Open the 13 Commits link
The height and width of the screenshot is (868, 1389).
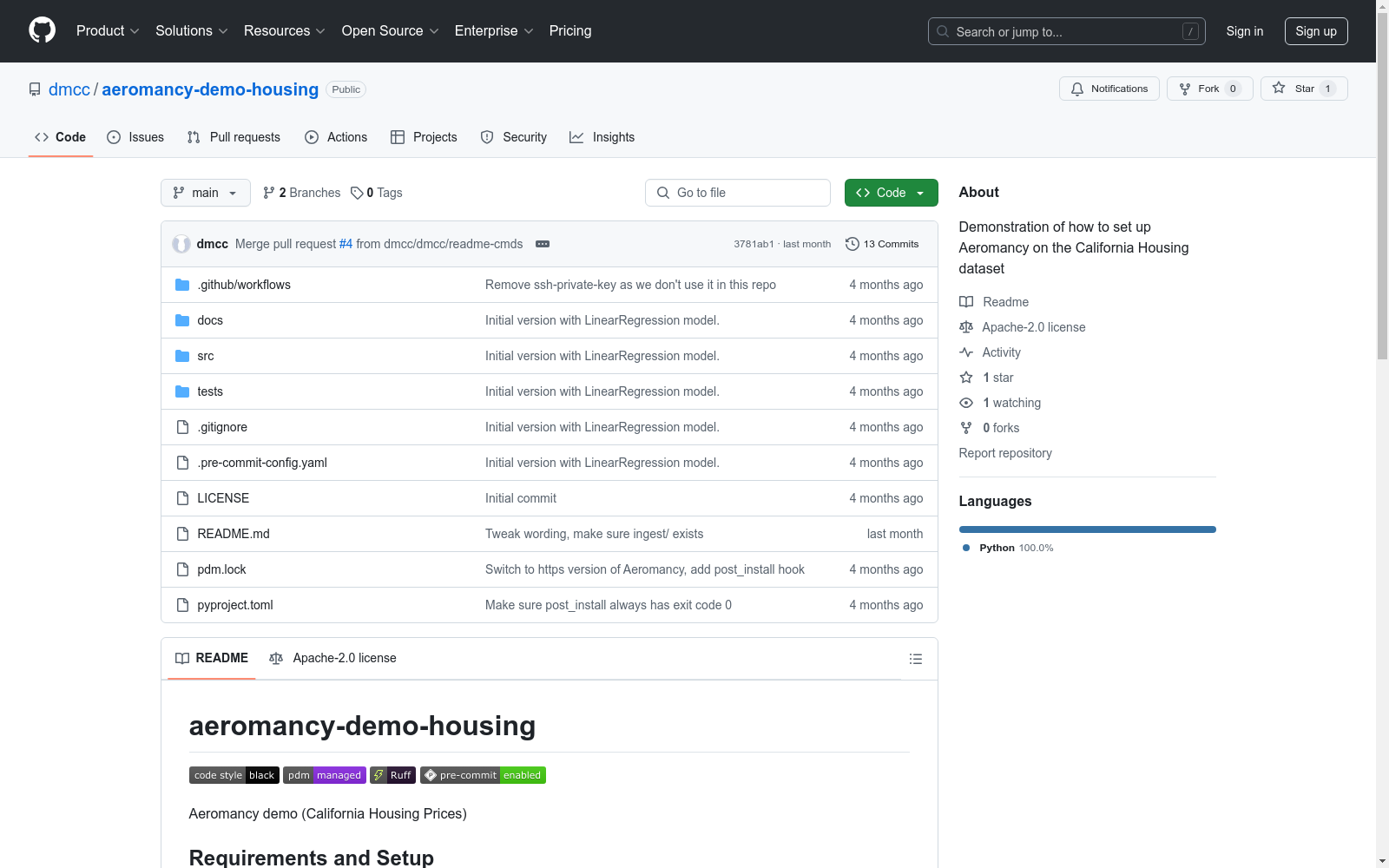[x=882, y=244]
